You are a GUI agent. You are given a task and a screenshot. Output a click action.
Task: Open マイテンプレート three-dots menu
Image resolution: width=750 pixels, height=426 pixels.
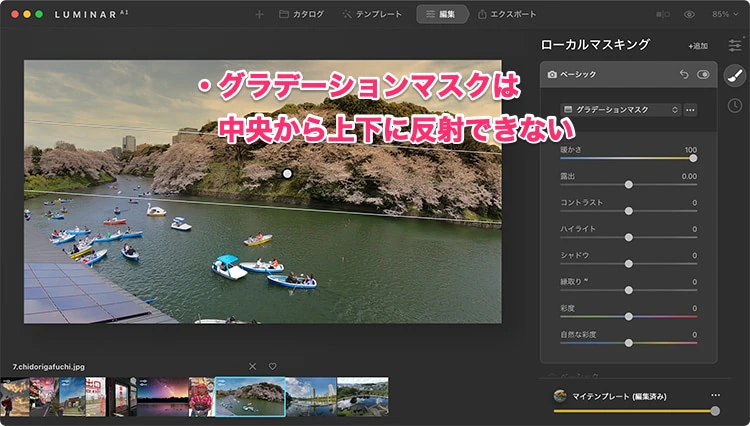(714, 396)
